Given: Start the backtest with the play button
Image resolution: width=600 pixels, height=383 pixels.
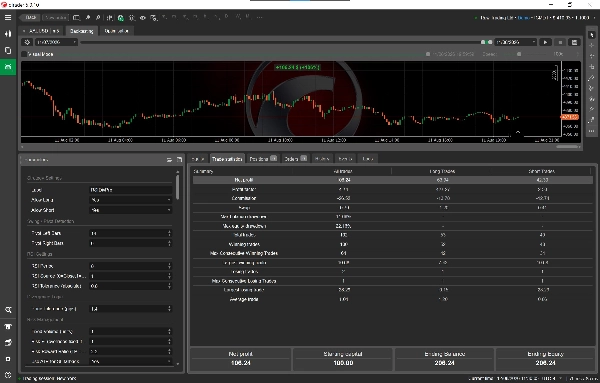Looking at the screenshot, I should tap(546, 42).
